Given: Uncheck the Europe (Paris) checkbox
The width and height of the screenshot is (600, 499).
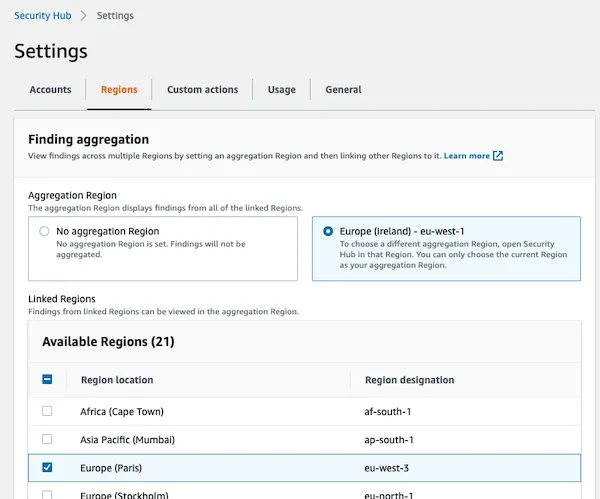Looking at the screenshot, I should (47, 467).
